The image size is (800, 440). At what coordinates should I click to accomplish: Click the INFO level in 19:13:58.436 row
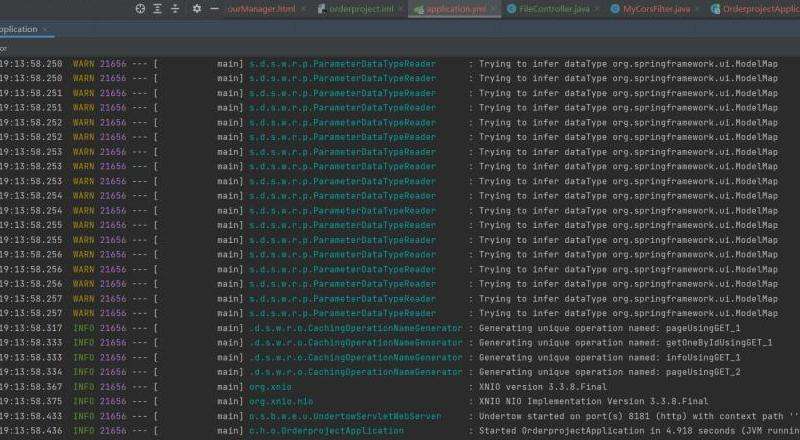point(84,431)
